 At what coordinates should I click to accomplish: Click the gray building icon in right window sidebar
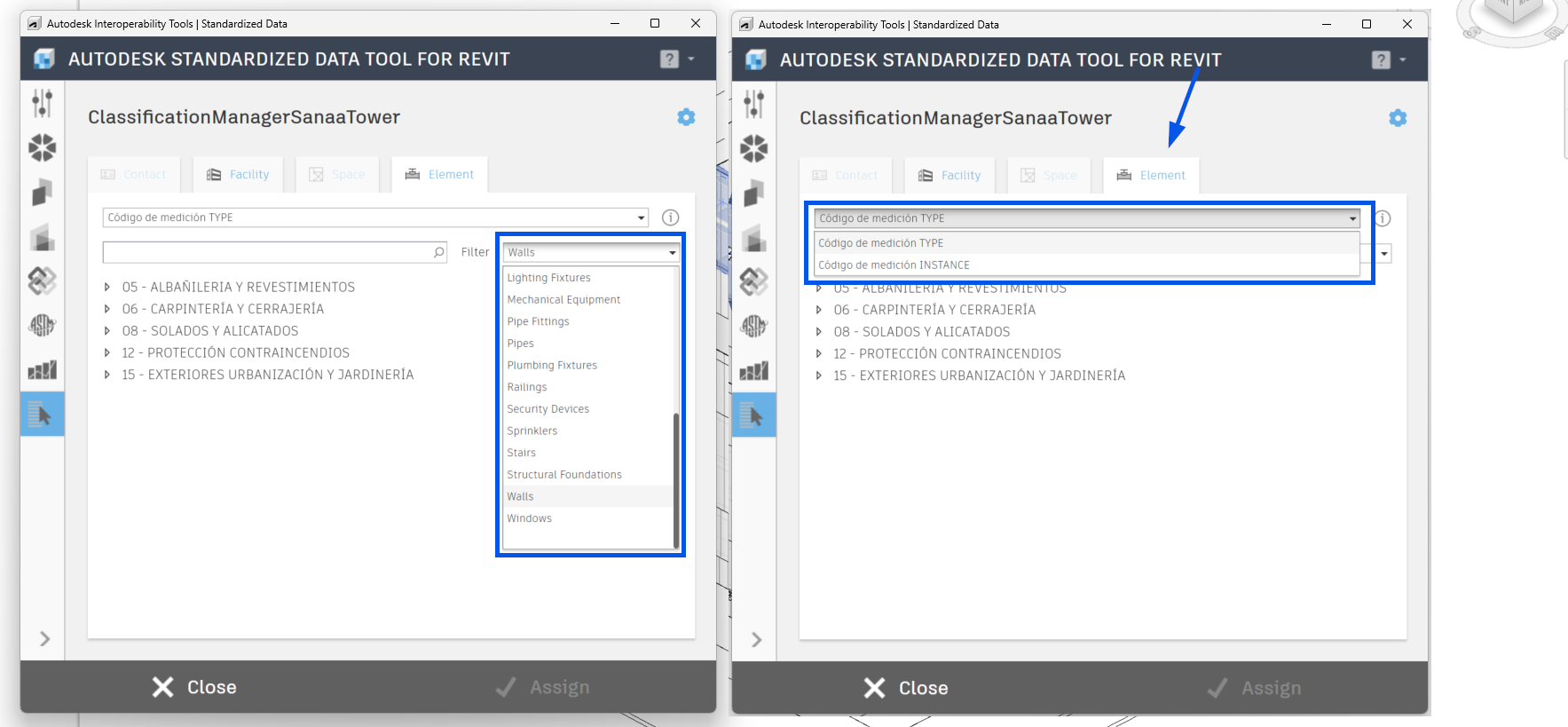point(754,238)
